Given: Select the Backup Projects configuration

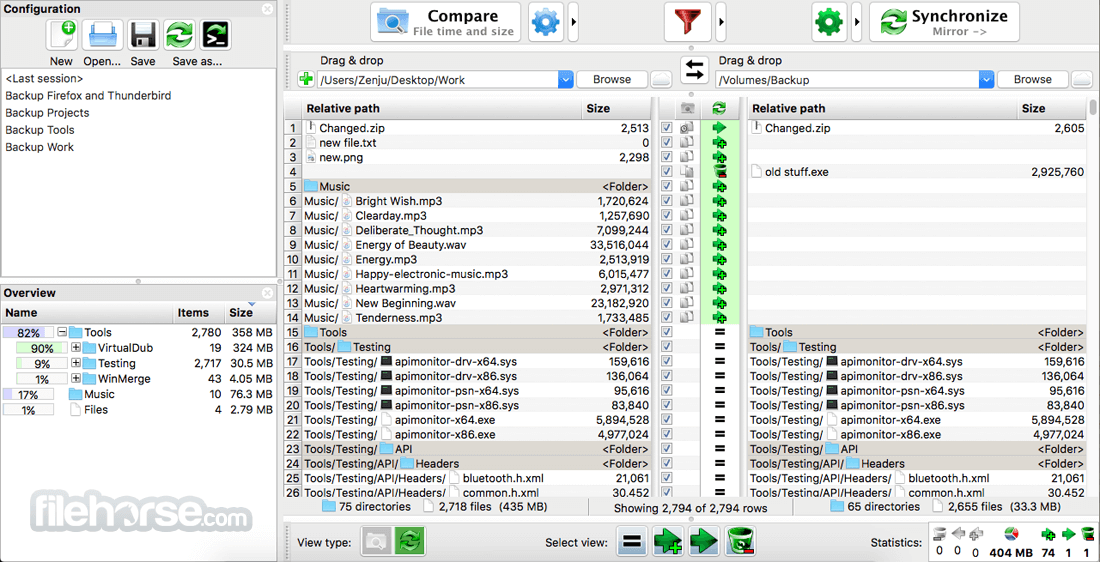Looking at the screenshot, I should click(x=47, y=112).
